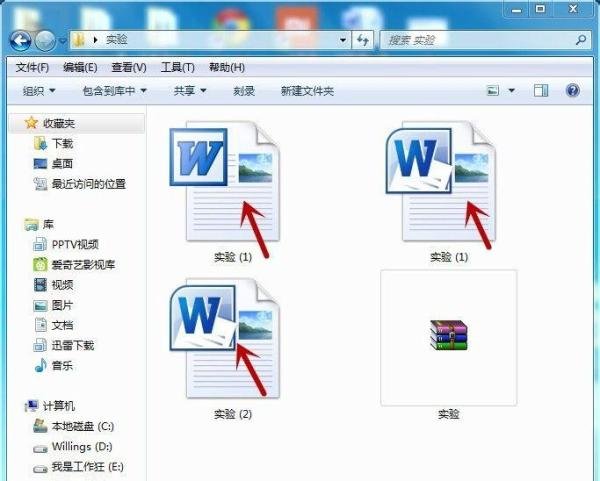Viewport: 600px width, 481px height.
Task: Select the new-style Word file 实验 (1) at right
Action: click(x=441, y=181)
